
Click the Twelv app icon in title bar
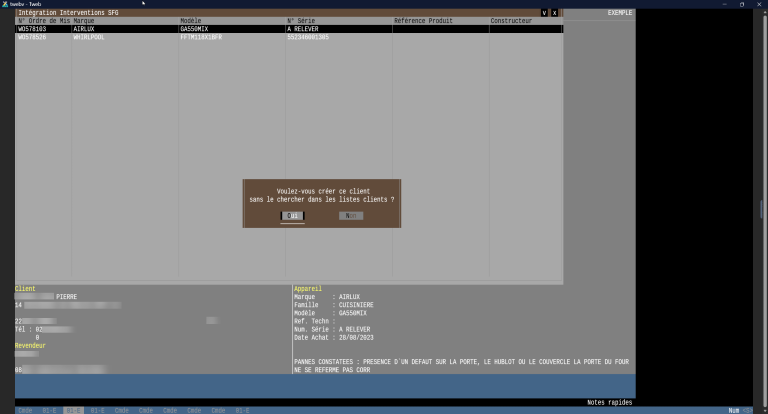[4, 4]
